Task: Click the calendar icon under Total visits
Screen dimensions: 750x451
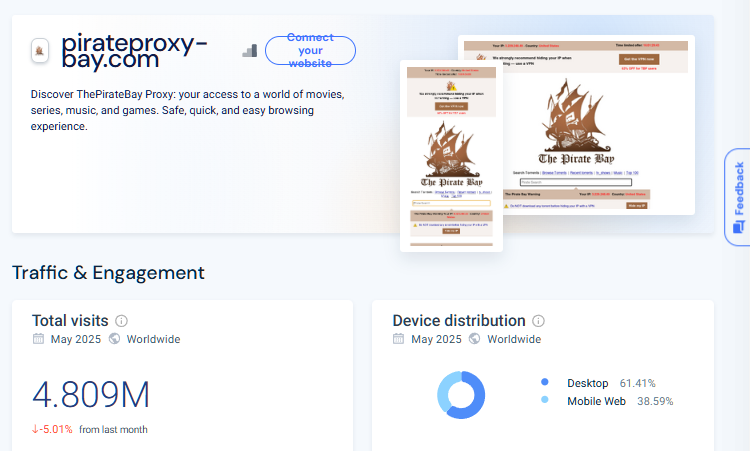Action: click(38, 339)
